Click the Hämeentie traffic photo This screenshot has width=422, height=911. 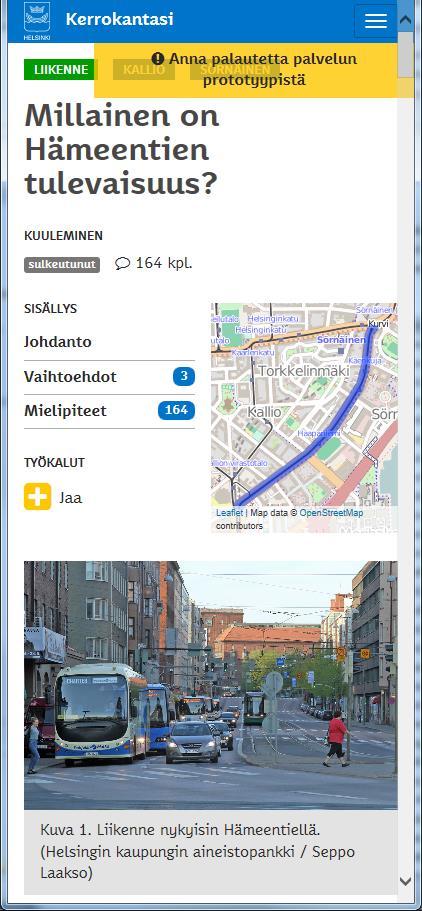[210, 685]
